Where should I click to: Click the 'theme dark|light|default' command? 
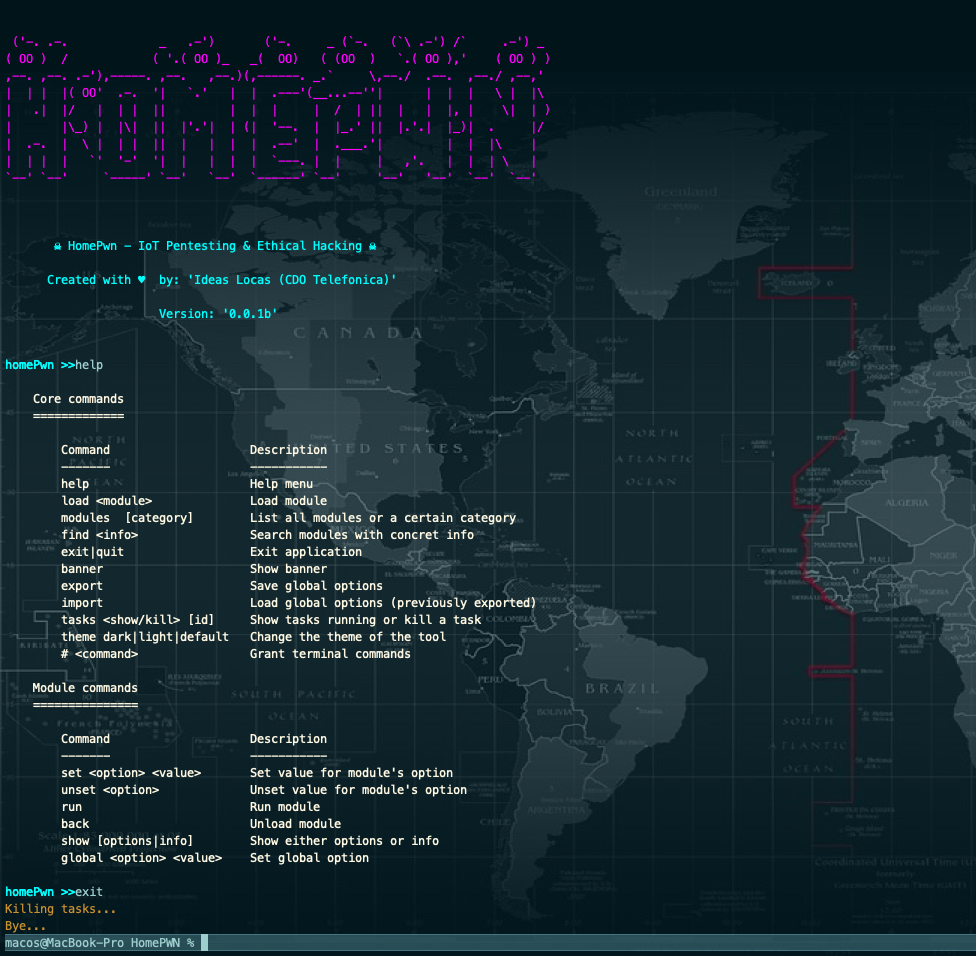(144, 637)
